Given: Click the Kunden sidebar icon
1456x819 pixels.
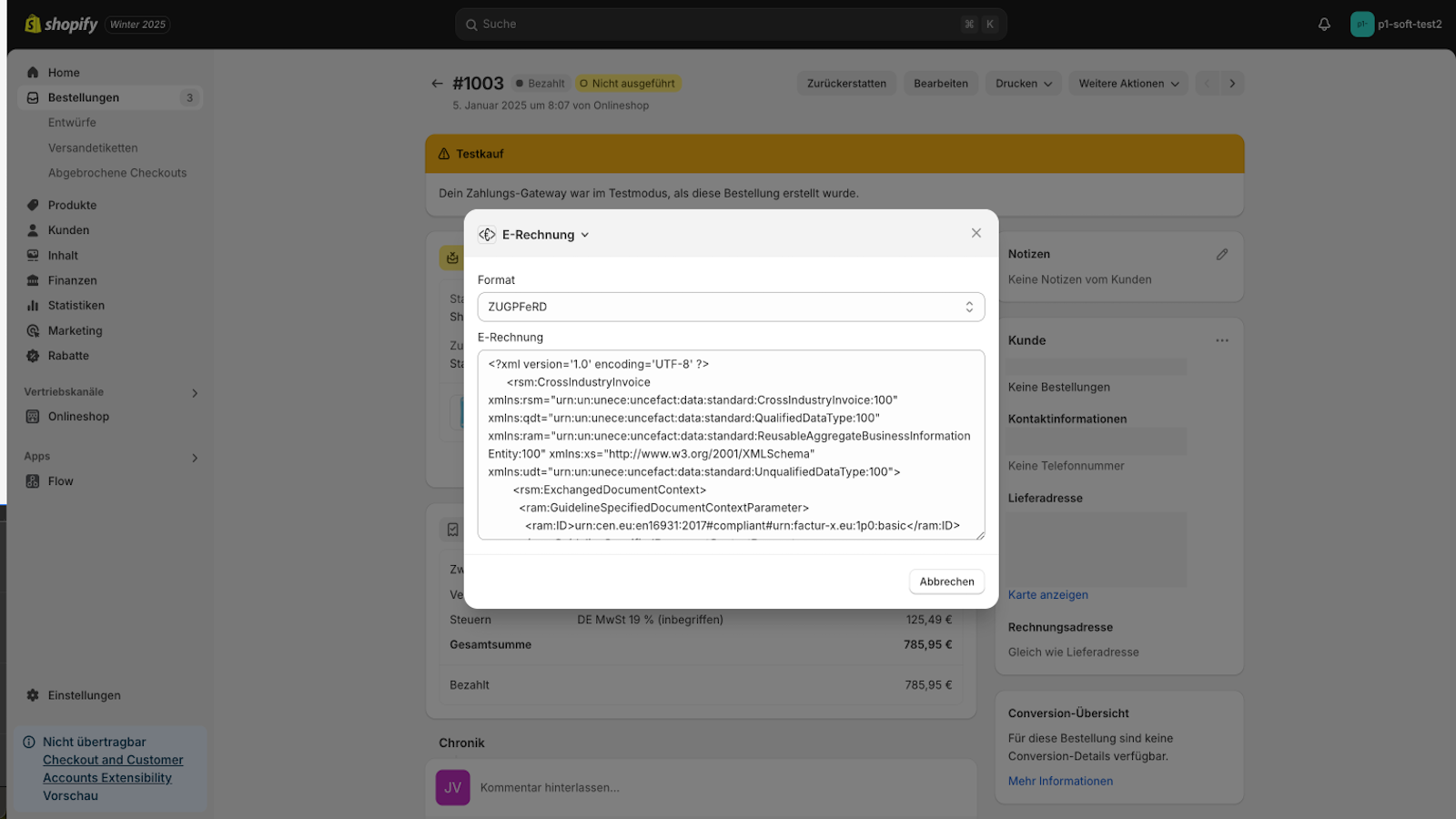Looking at the screenshot, I should point(33,229).
